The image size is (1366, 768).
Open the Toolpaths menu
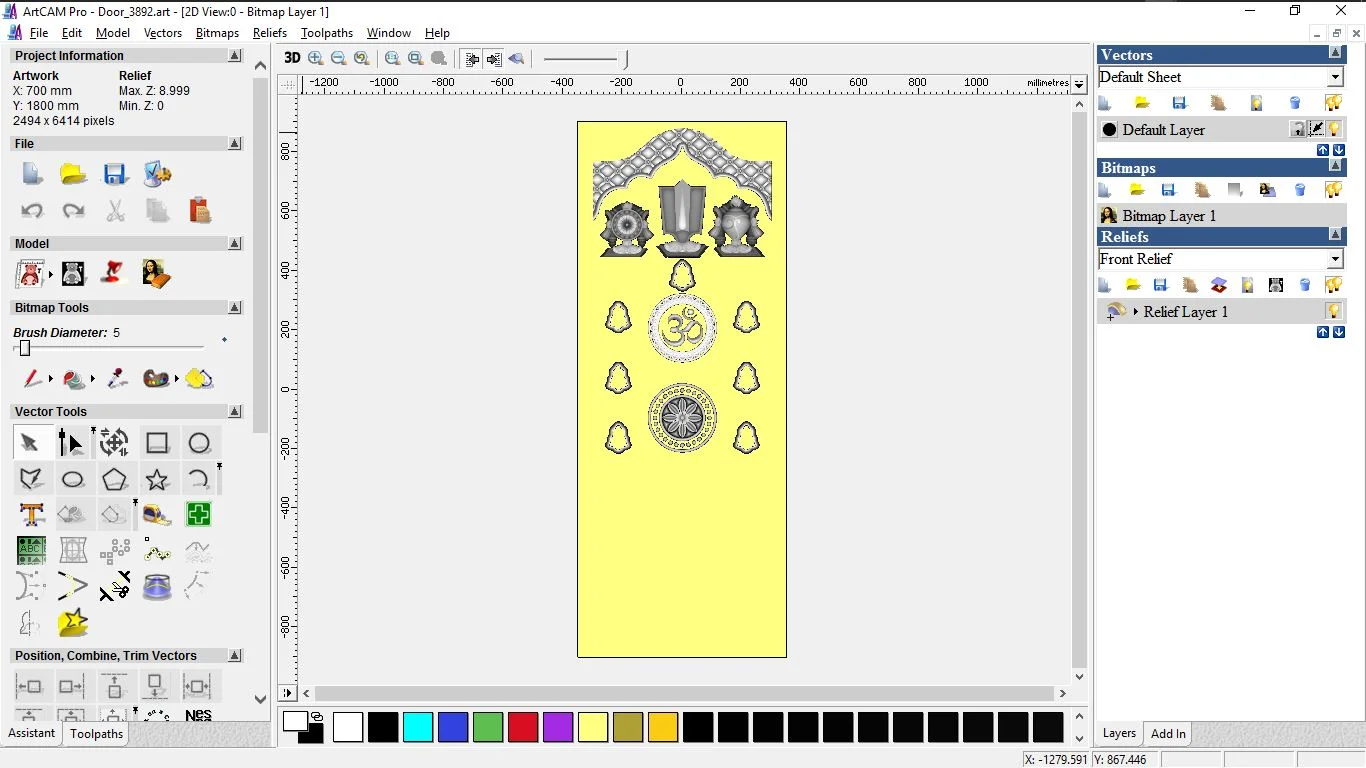pyautogui.click(x=327, y=33)
